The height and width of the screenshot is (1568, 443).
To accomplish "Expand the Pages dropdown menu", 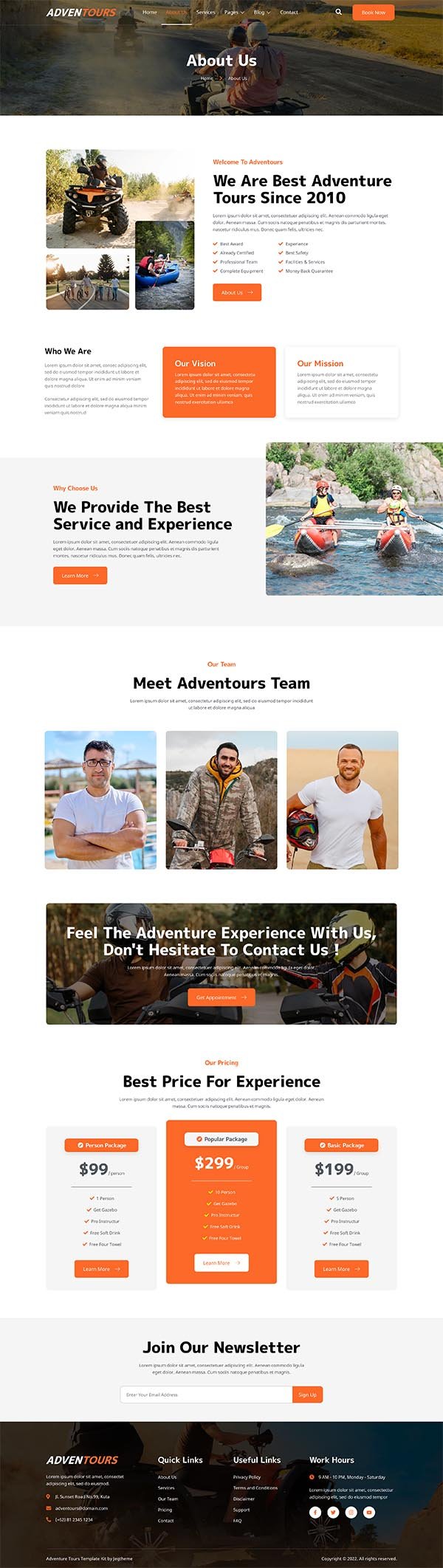I will [x=234, y=13].
